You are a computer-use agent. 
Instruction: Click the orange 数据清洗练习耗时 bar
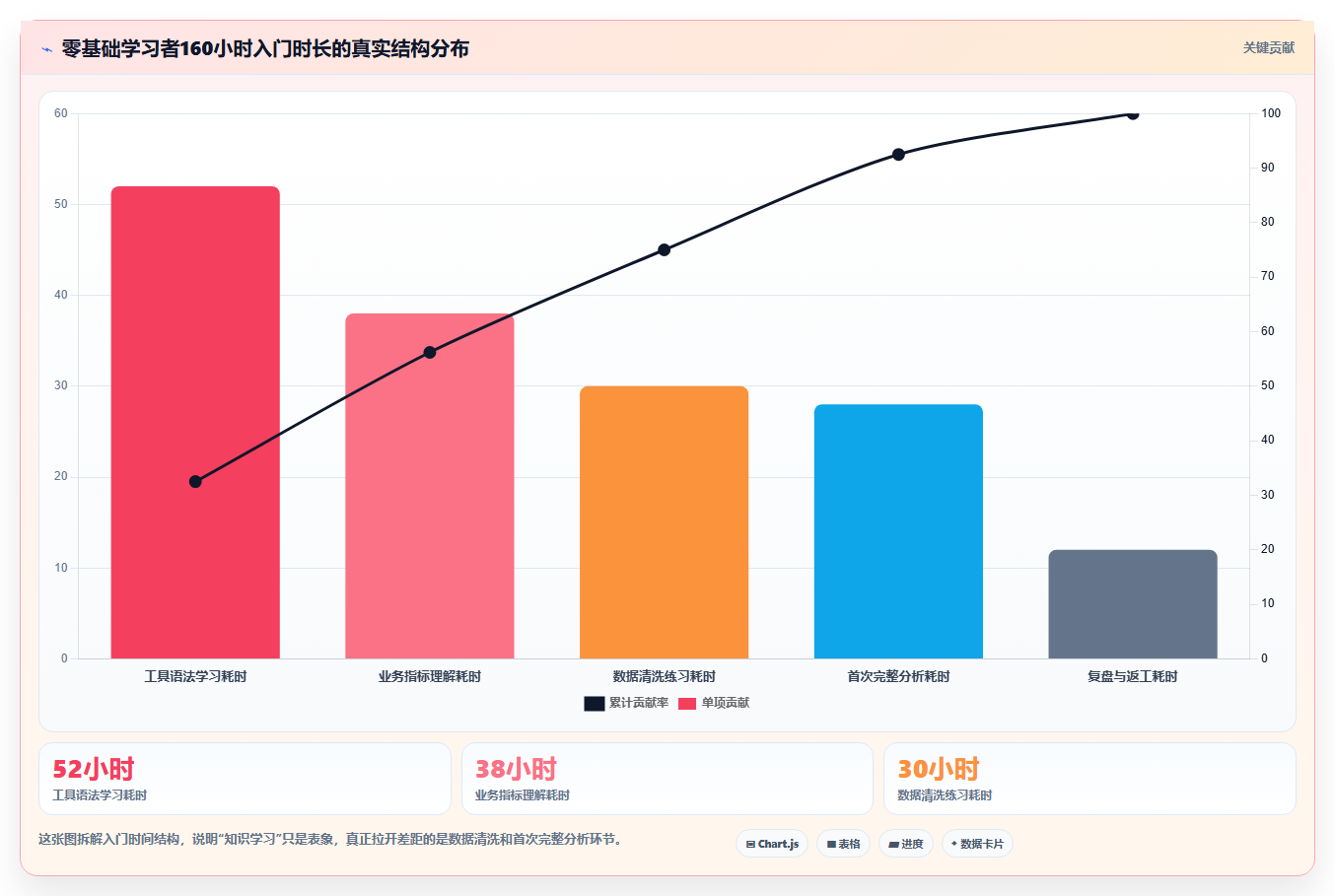[664, 522]
